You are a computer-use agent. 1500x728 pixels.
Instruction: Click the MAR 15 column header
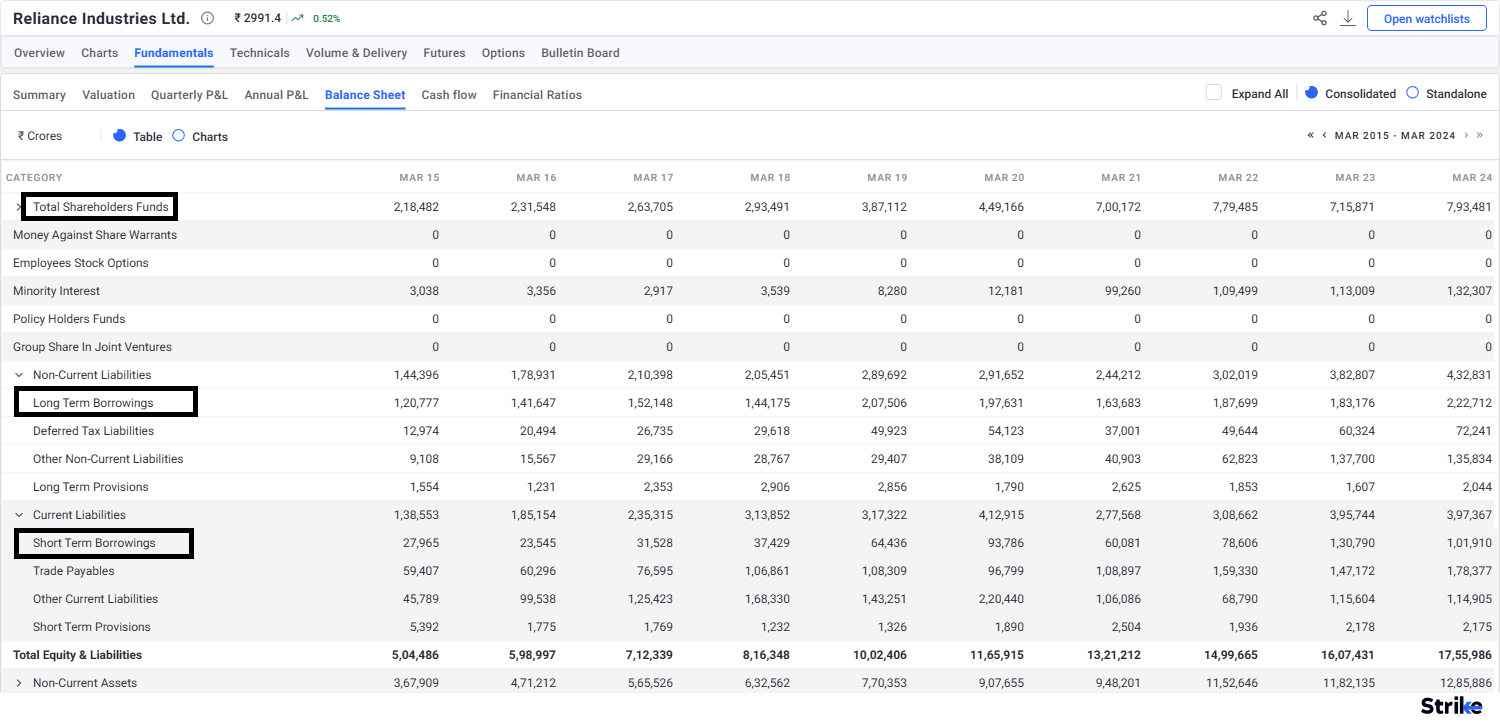(x=419, y=178)
